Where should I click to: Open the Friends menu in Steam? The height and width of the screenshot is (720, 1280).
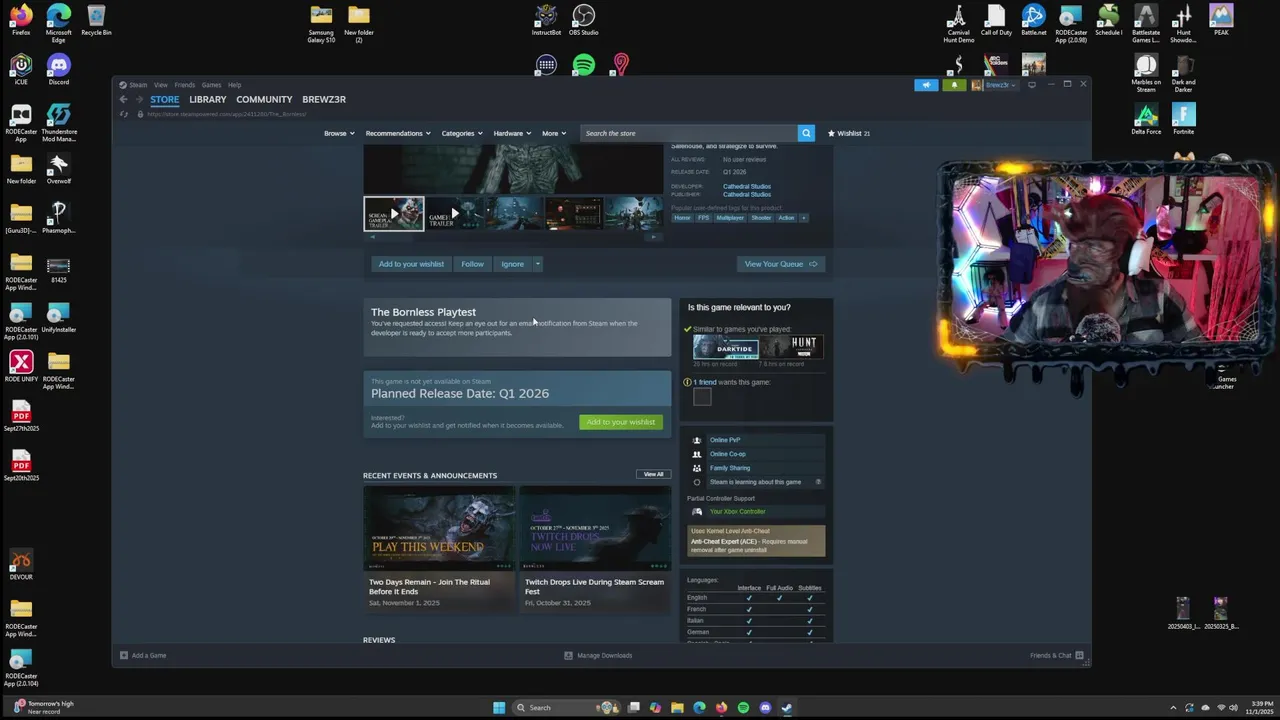tap(185, 85)
